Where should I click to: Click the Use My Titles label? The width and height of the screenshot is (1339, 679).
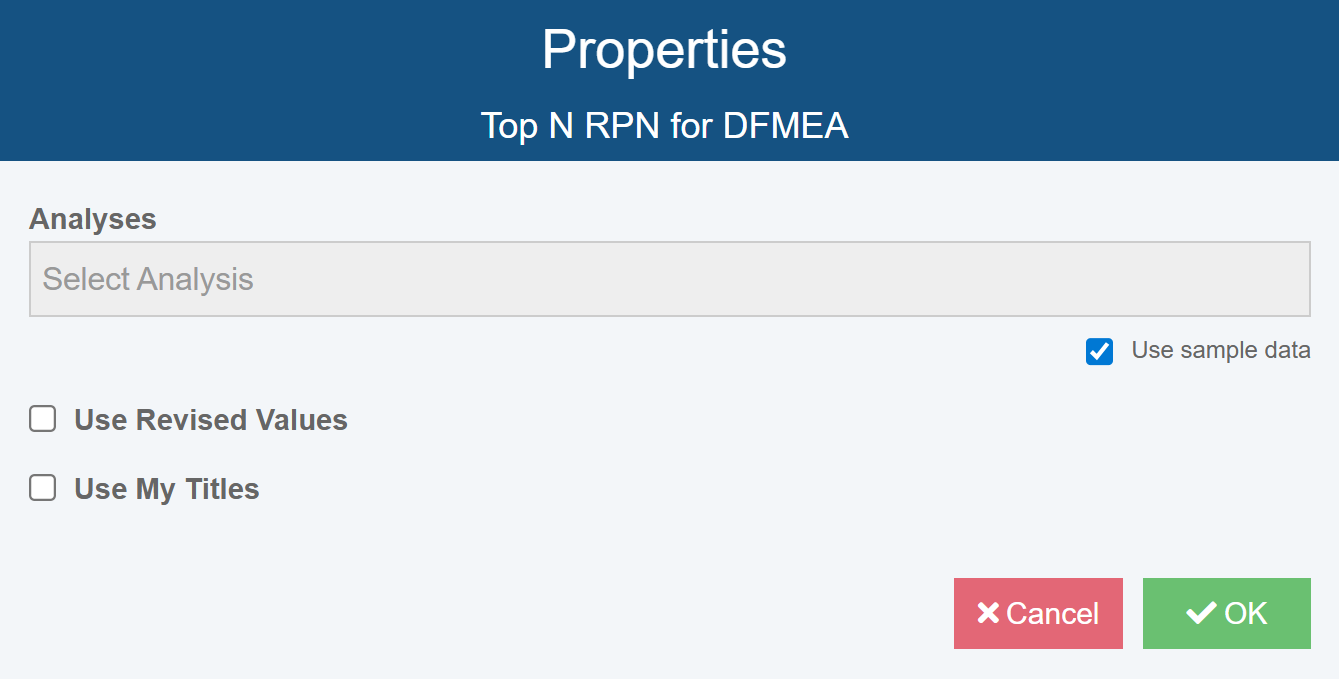tap(166, 489)
